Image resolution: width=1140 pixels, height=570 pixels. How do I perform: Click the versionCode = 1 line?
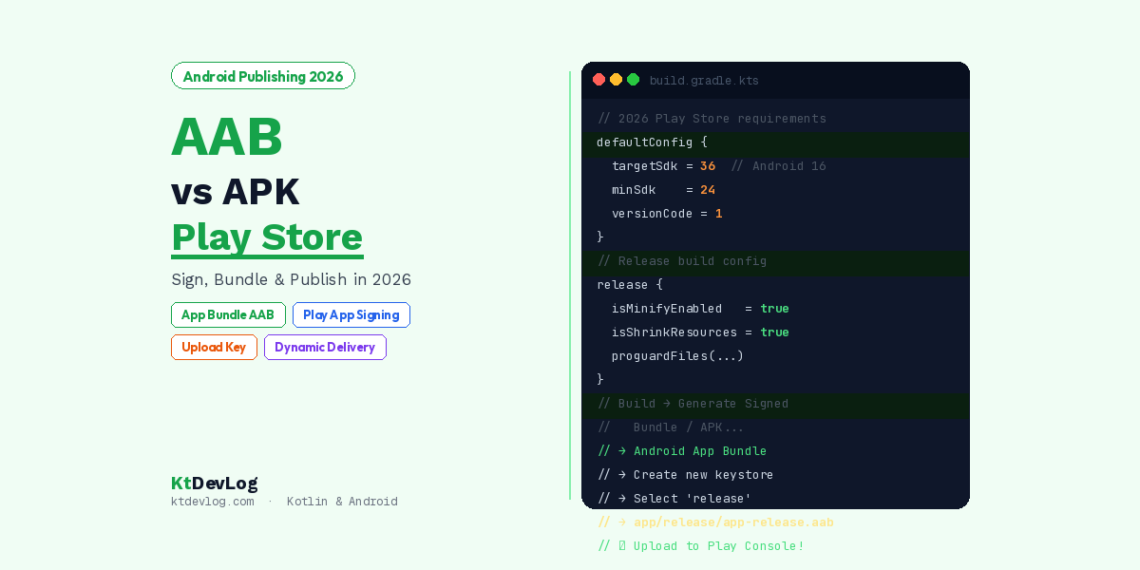(667, 214)
